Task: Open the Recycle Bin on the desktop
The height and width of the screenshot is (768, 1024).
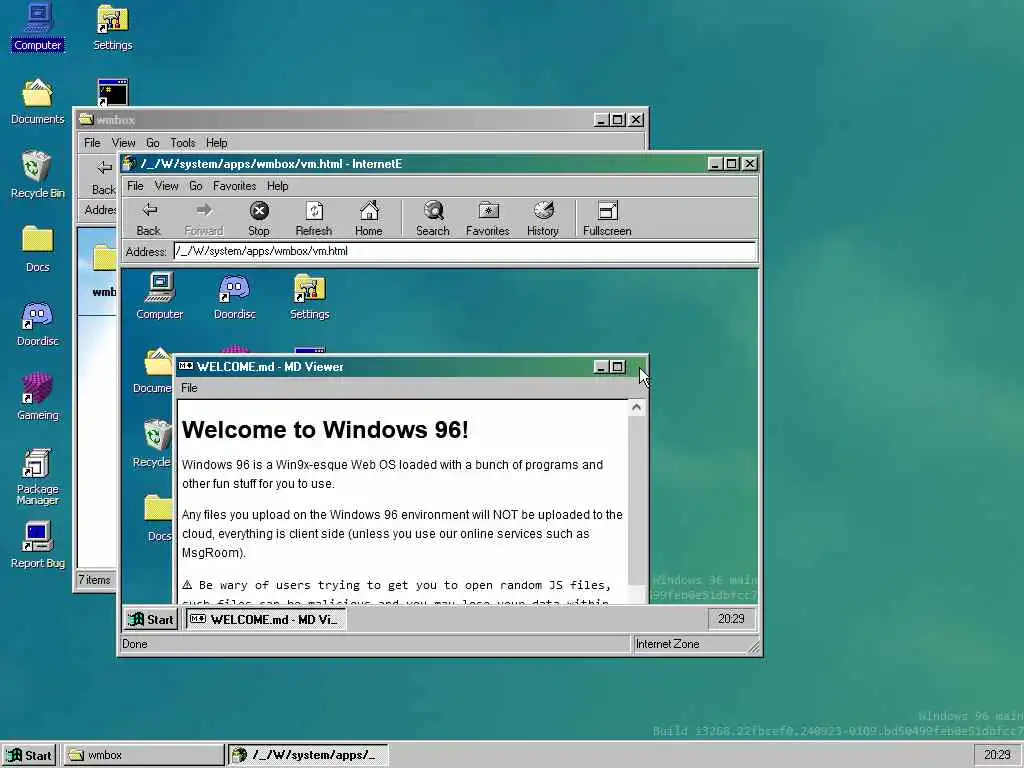Action: [37, 174]
